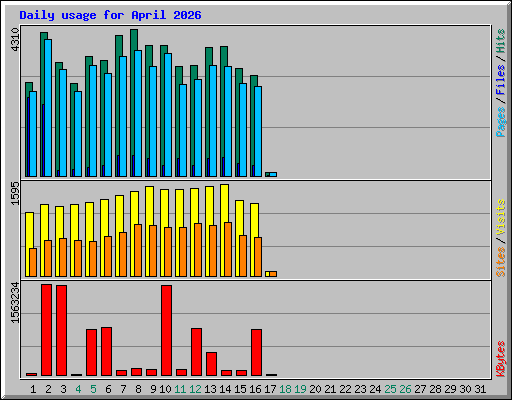This screenshot has width=512, height=400.
Task: Click green weekend day 26 label
Action: [405, 389]
